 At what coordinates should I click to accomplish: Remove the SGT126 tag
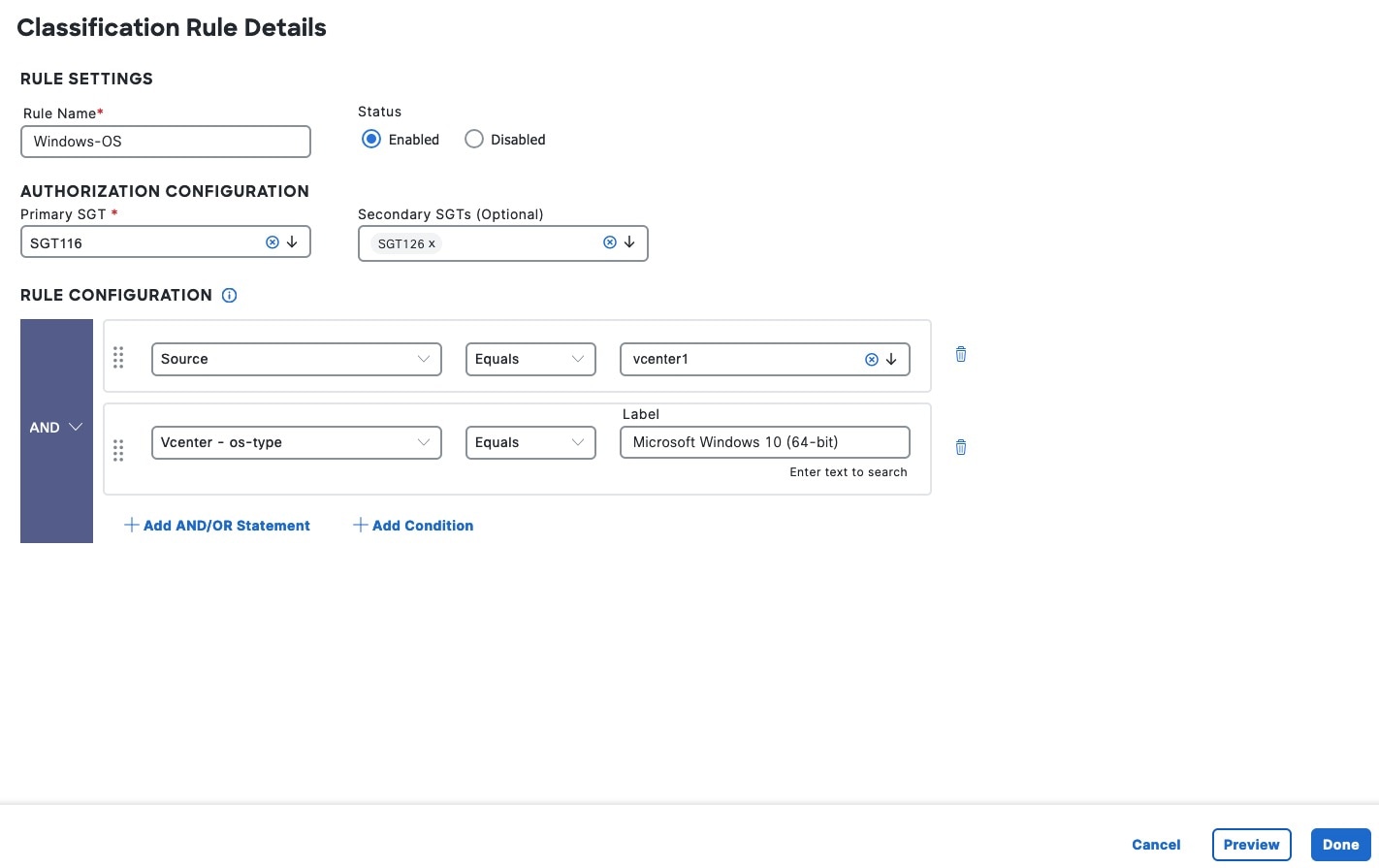coord(432,244)
